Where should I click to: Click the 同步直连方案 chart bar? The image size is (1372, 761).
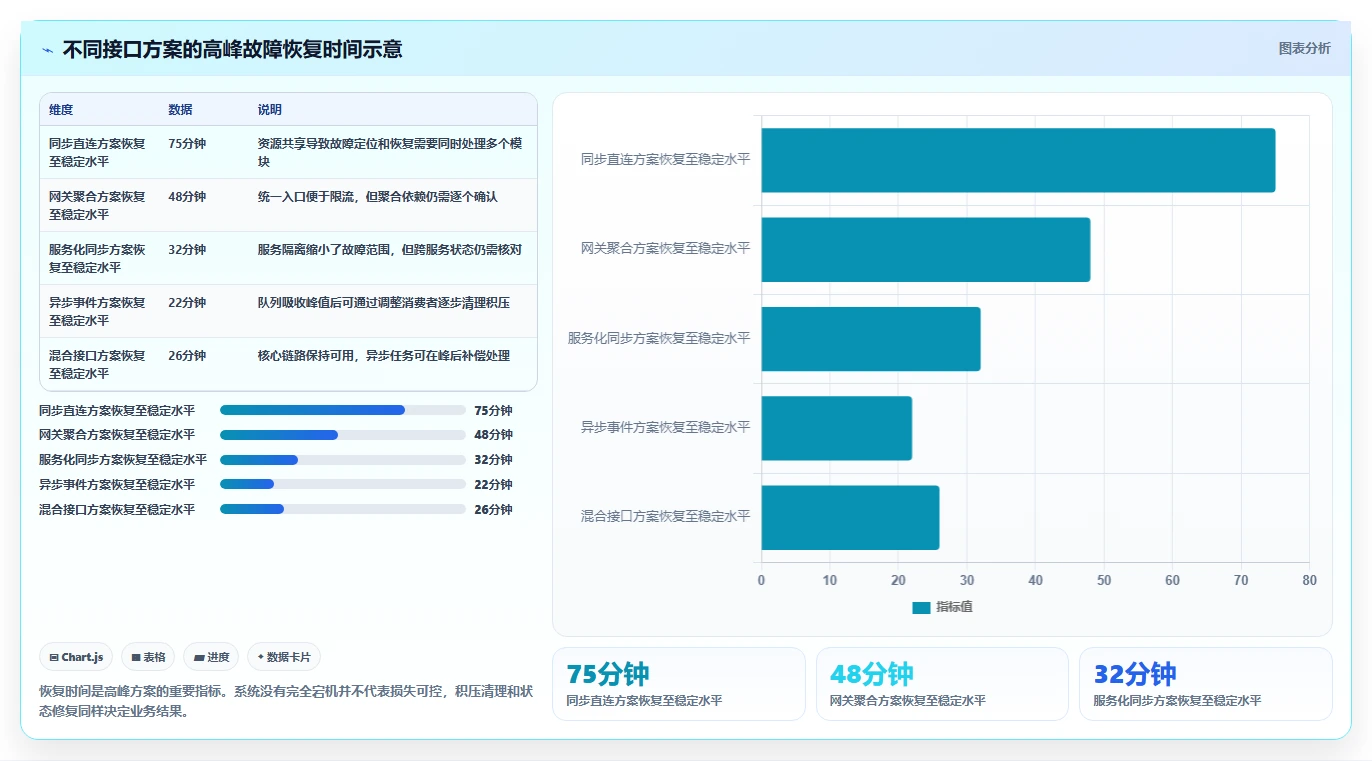pos(1018,160)
